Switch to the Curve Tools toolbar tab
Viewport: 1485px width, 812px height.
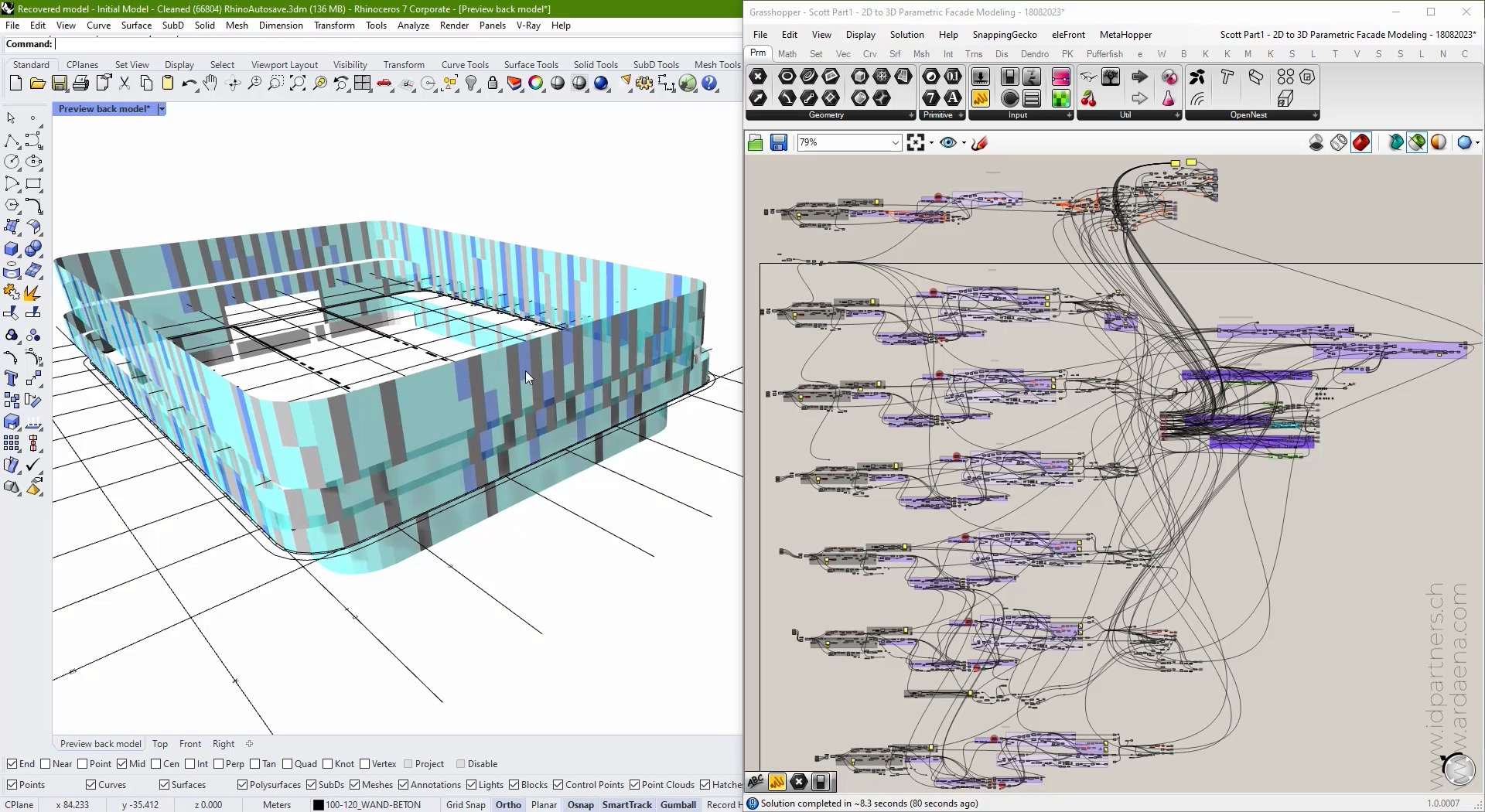465,65
